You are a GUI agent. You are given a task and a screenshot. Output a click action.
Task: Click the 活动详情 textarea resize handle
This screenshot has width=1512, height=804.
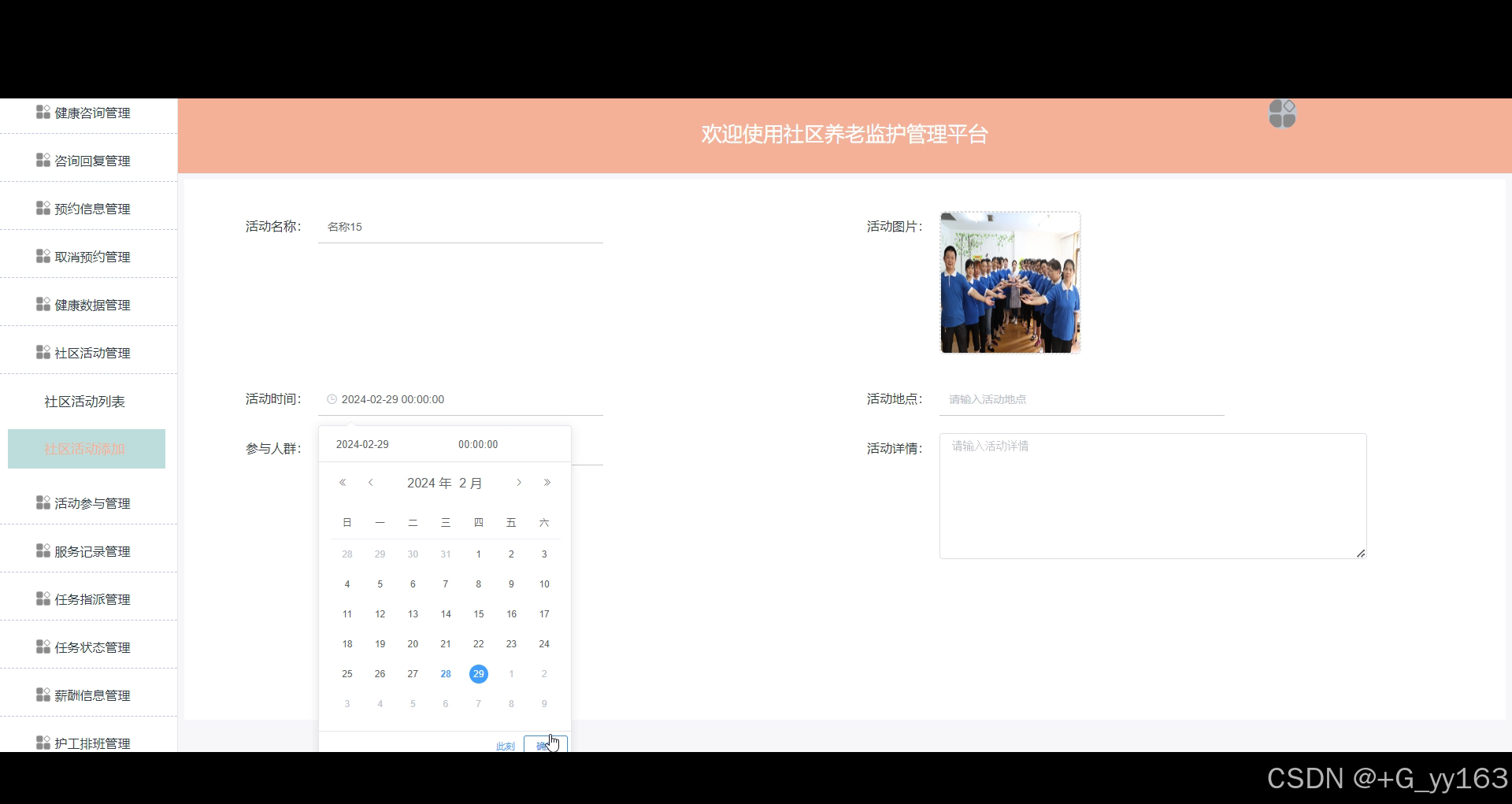[x=1361, y=553]
